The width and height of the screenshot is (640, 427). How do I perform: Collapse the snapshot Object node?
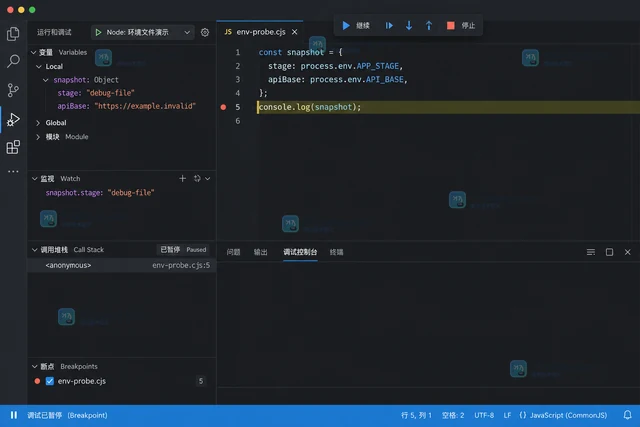46,80
